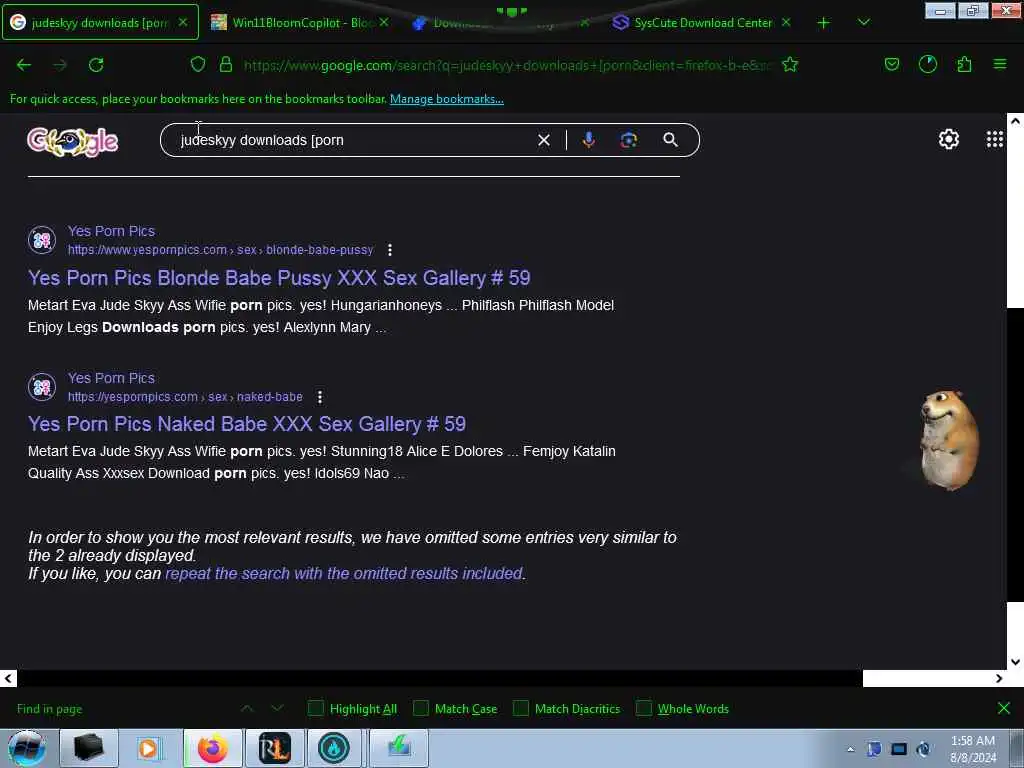Open the Blonde Babe gallery result title
The width and height of the screenshot is (1024, 768).
(x=279, y=278)
